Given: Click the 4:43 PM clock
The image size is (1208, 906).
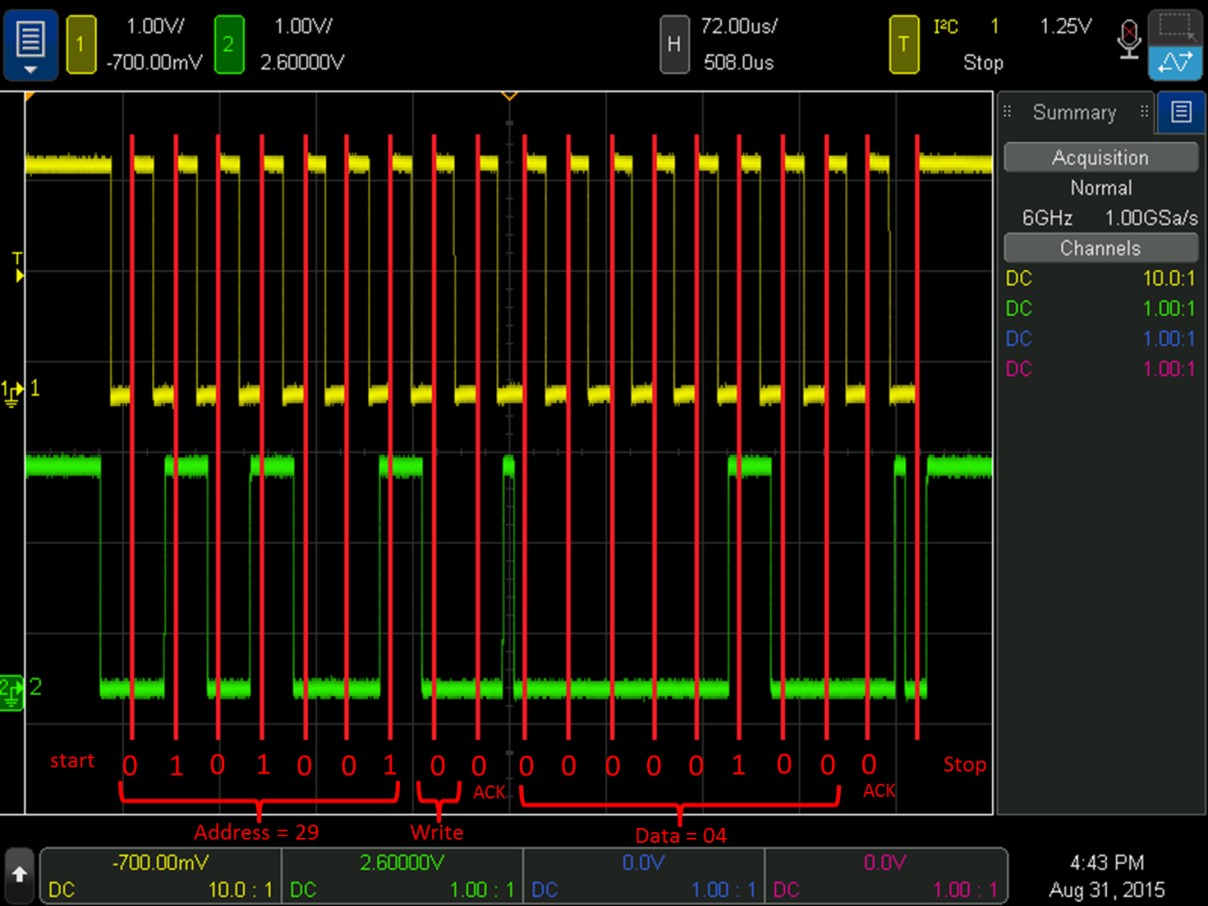Looking at the screenshot, I should (x=1105, y=862).
